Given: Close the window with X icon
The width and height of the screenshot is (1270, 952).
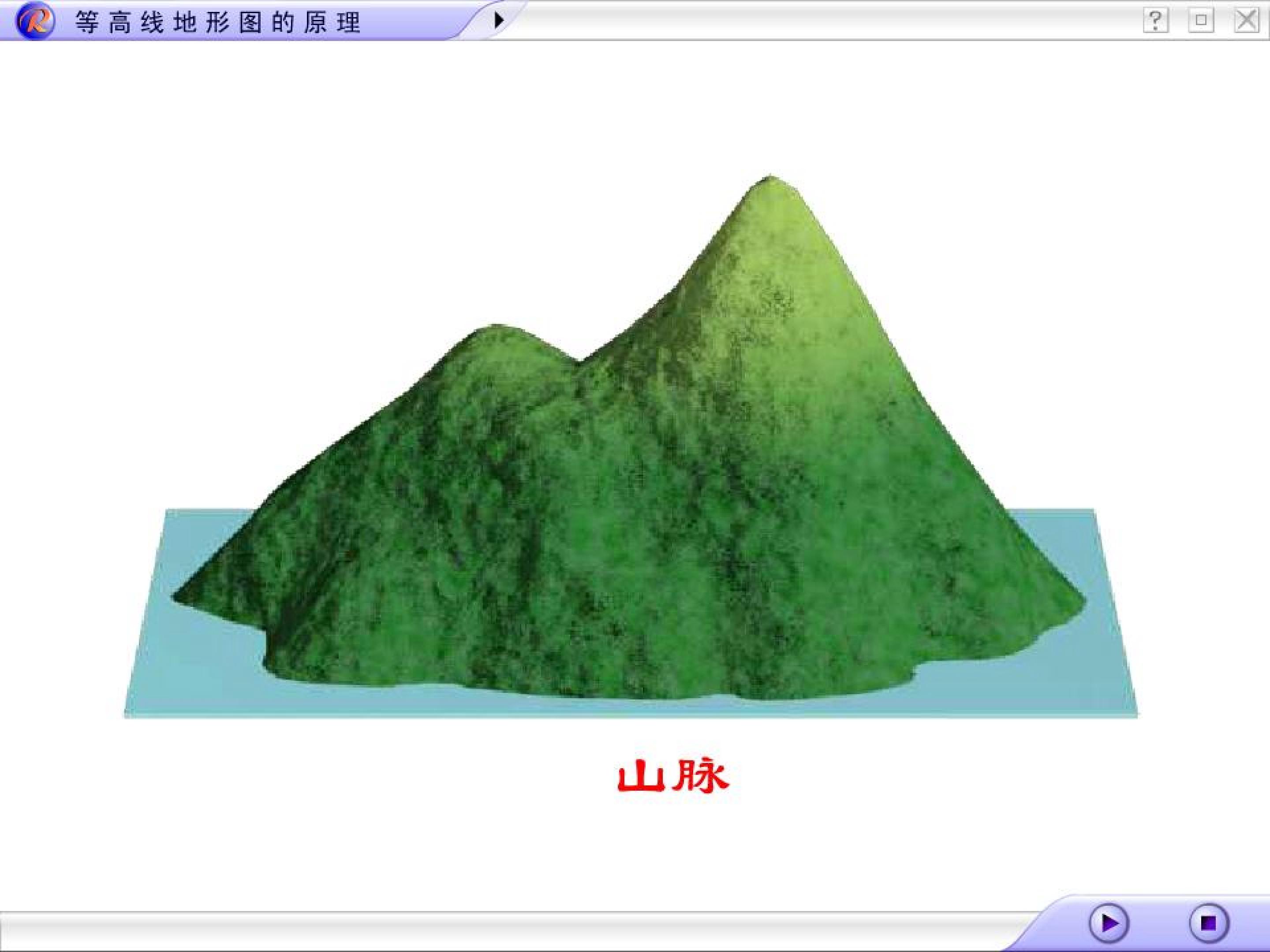Looking at the screenshot, I should pyautogui.click(x=1246, y=21).
